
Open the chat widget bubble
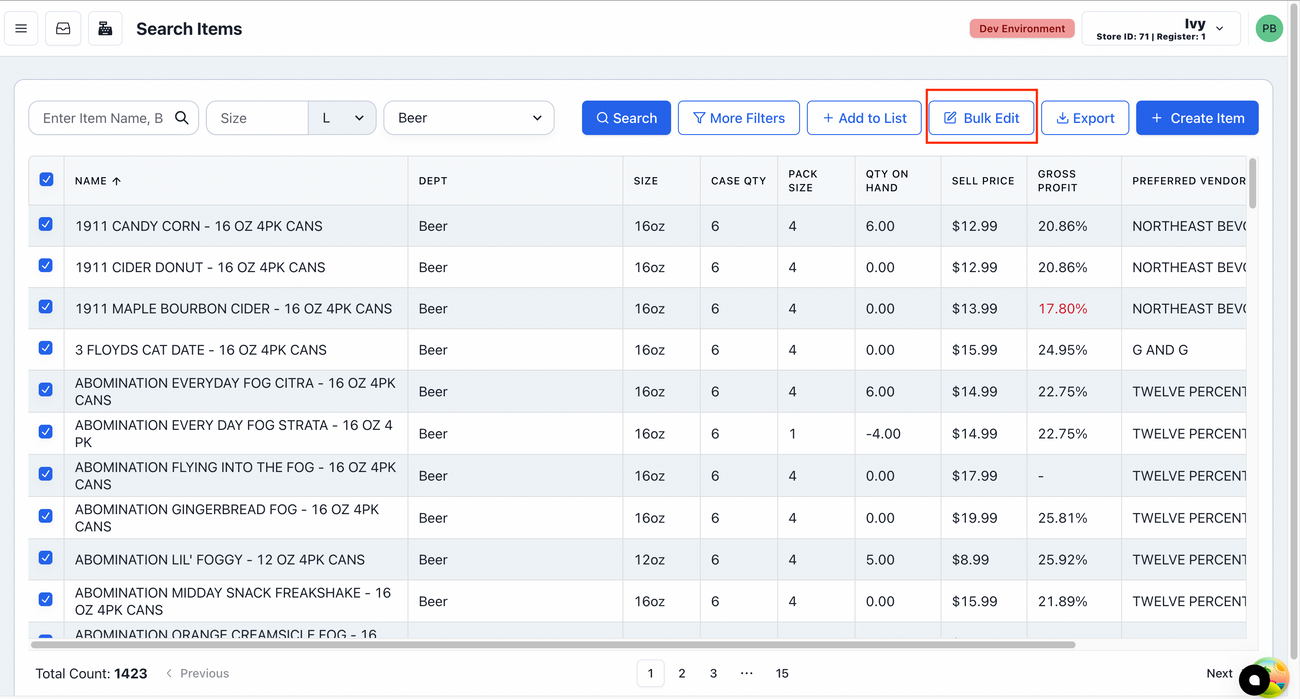(1254, 679)
